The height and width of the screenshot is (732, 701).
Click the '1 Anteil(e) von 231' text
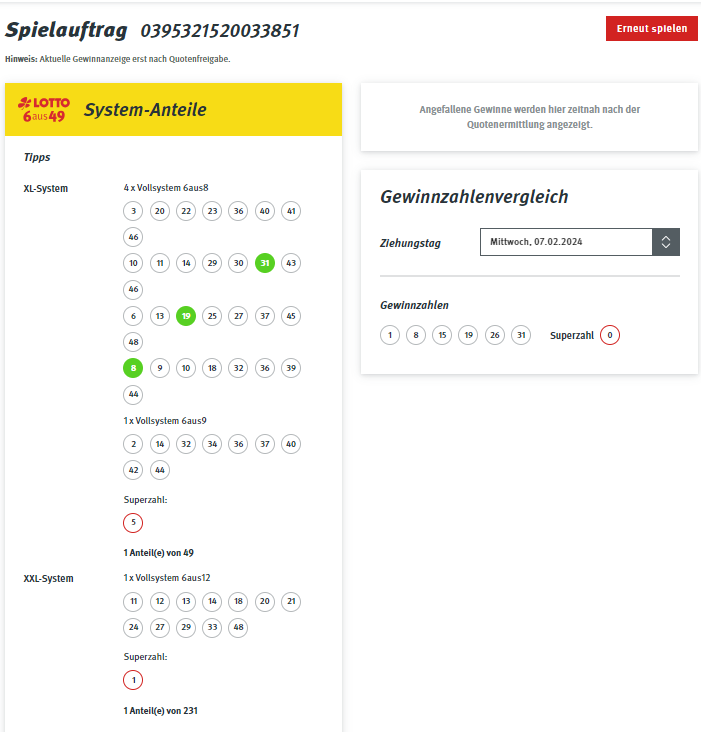(x=161, y=711)
